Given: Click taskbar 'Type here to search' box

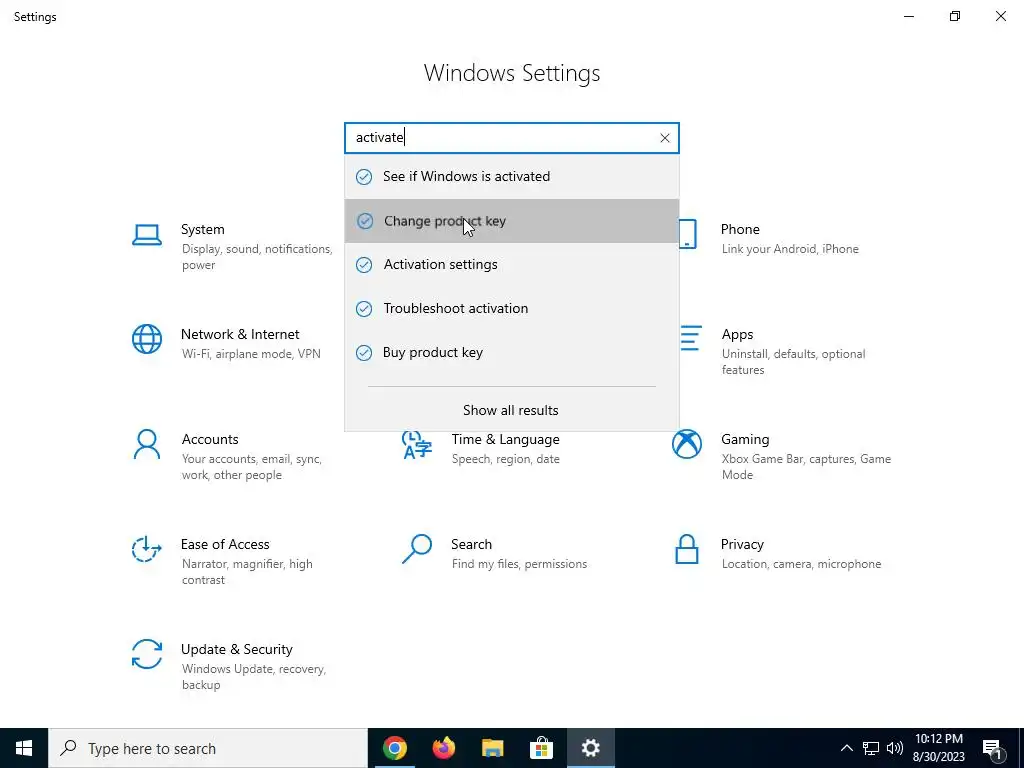Looking at the screenshot, I should (208, 748).
